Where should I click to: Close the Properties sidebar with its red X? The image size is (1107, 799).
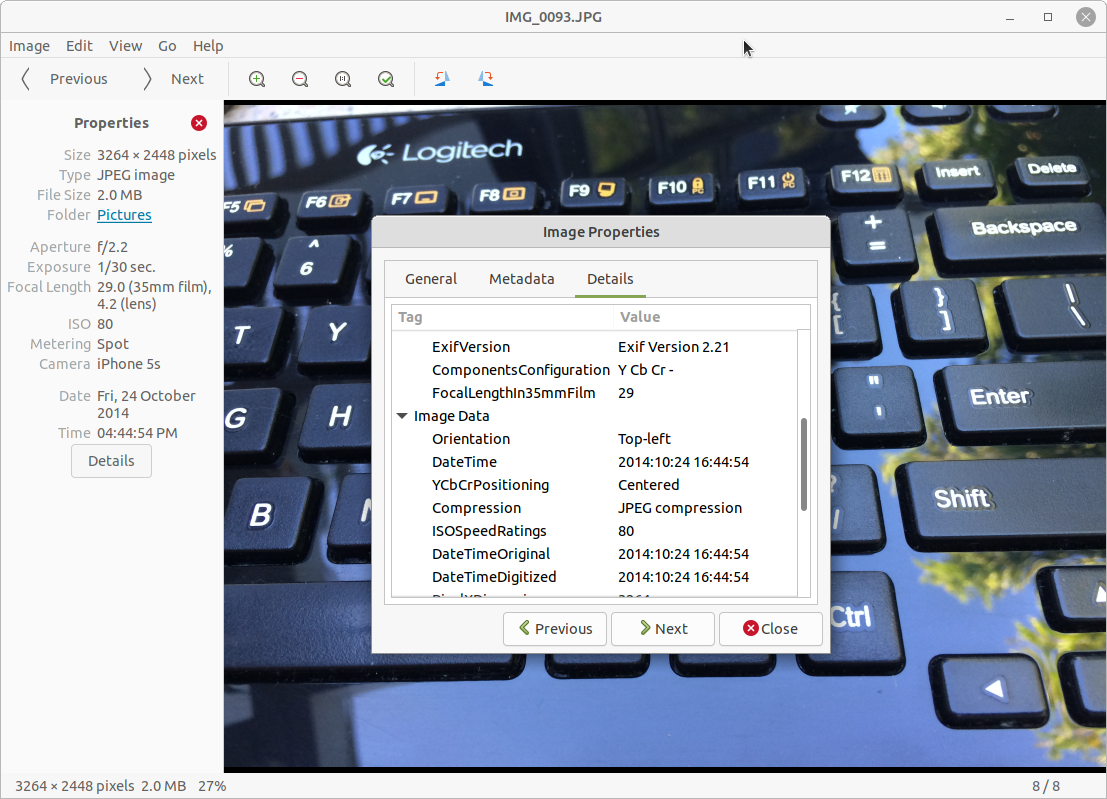[198, 122]
